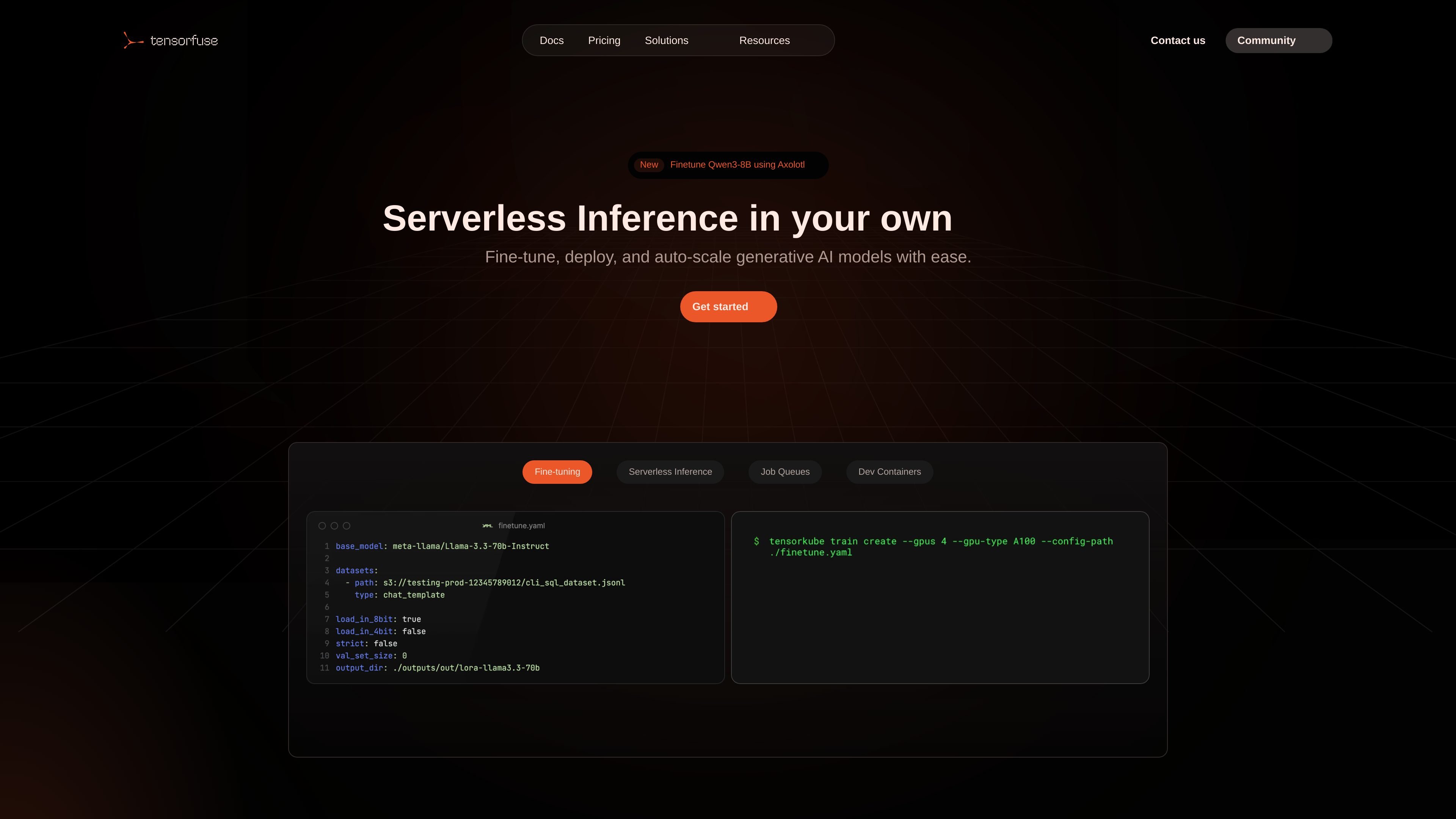Click the finetune.yaml file name
This screenshot has height=819, width=1456.
[x=522, y=526]
